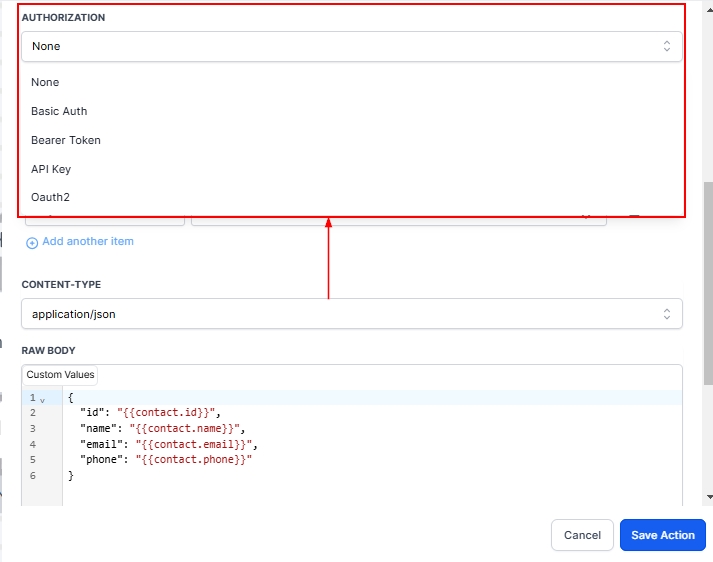Select the Basic Auth authorization option
Viewport: 713px width, 562px height.
click(x=59, y=111)
